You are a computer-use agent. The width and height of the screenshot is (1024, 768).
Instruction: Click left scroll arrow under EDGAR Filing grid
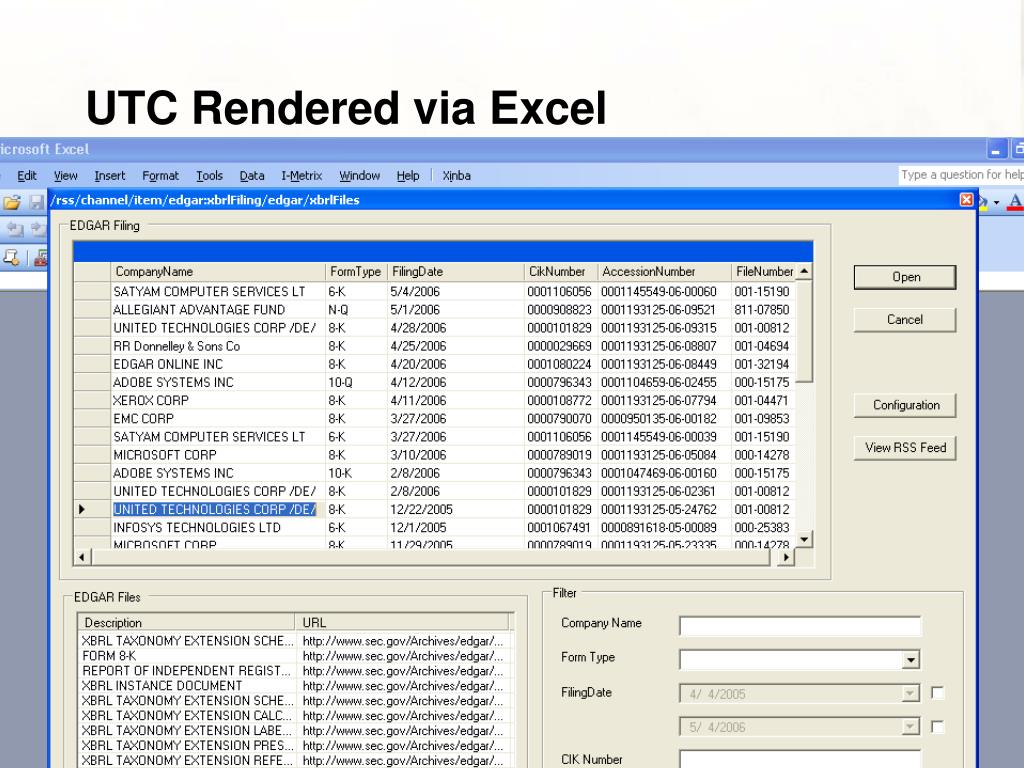82,557
